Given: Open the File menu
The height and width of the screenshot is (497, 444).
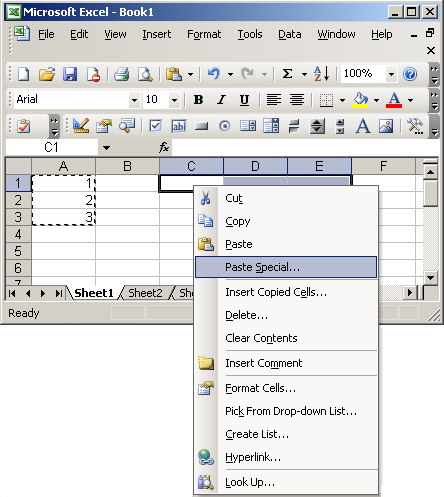Looking at the screenshot, I should [46, 34].
